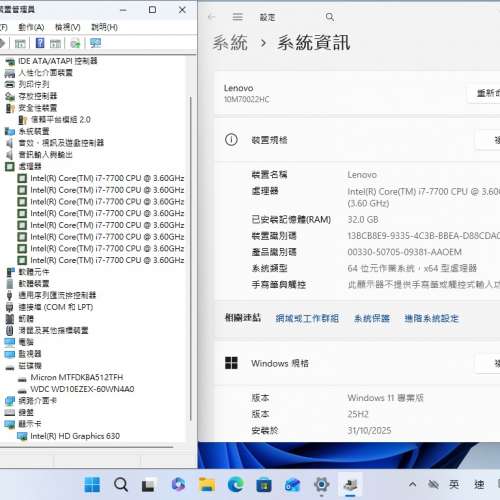The height and width of the screenshot is (500, 500).
Task: Open the Action (動作) menu
Action: (31, 27)
